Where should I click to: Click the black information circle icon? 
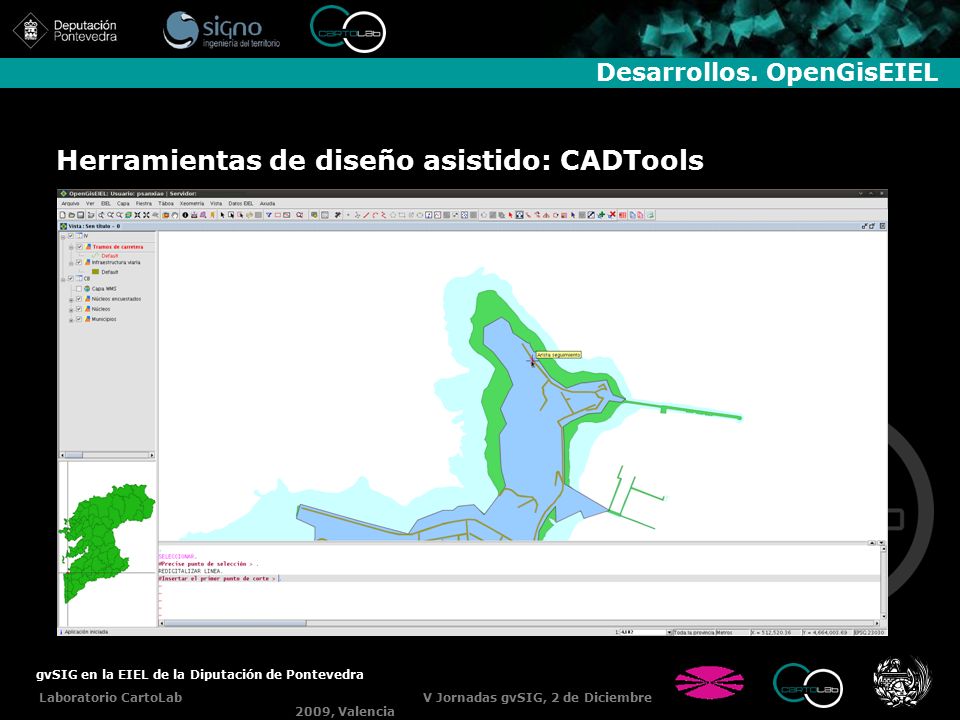(186, 215)
